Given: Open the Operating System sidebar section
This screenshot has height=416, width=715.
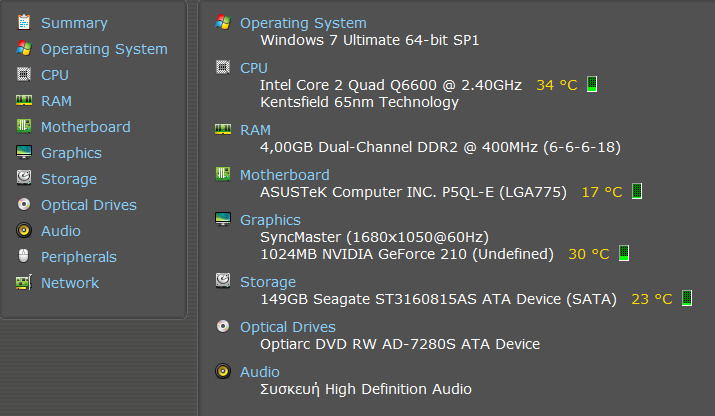Looking at the screenshot, I should coord(104,49).
